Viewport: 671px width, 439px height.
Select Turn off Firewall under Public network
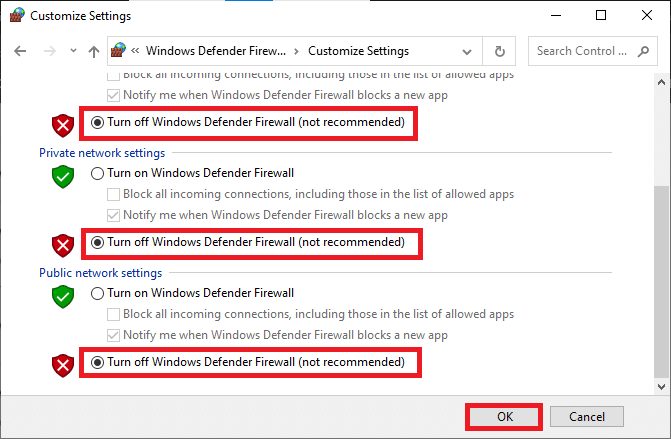click(97, 362)
